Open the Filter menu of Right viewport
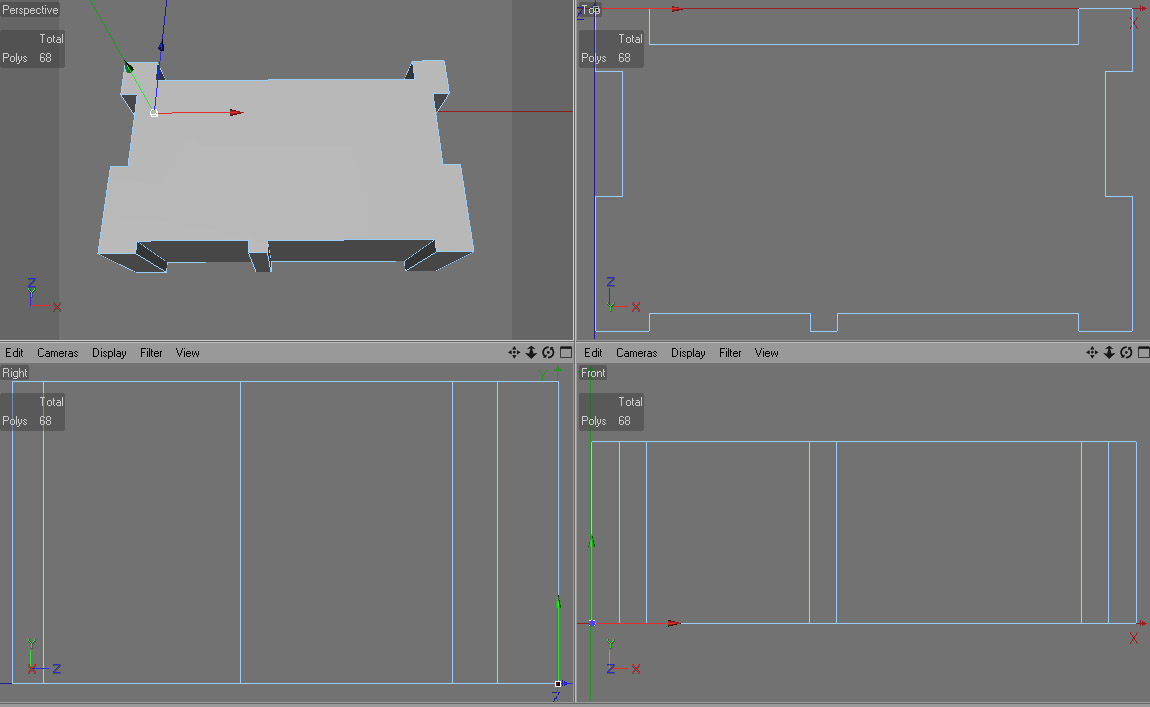Image resolution: width=1150 pixels, height=707 pixels. [x=151, y=353]
